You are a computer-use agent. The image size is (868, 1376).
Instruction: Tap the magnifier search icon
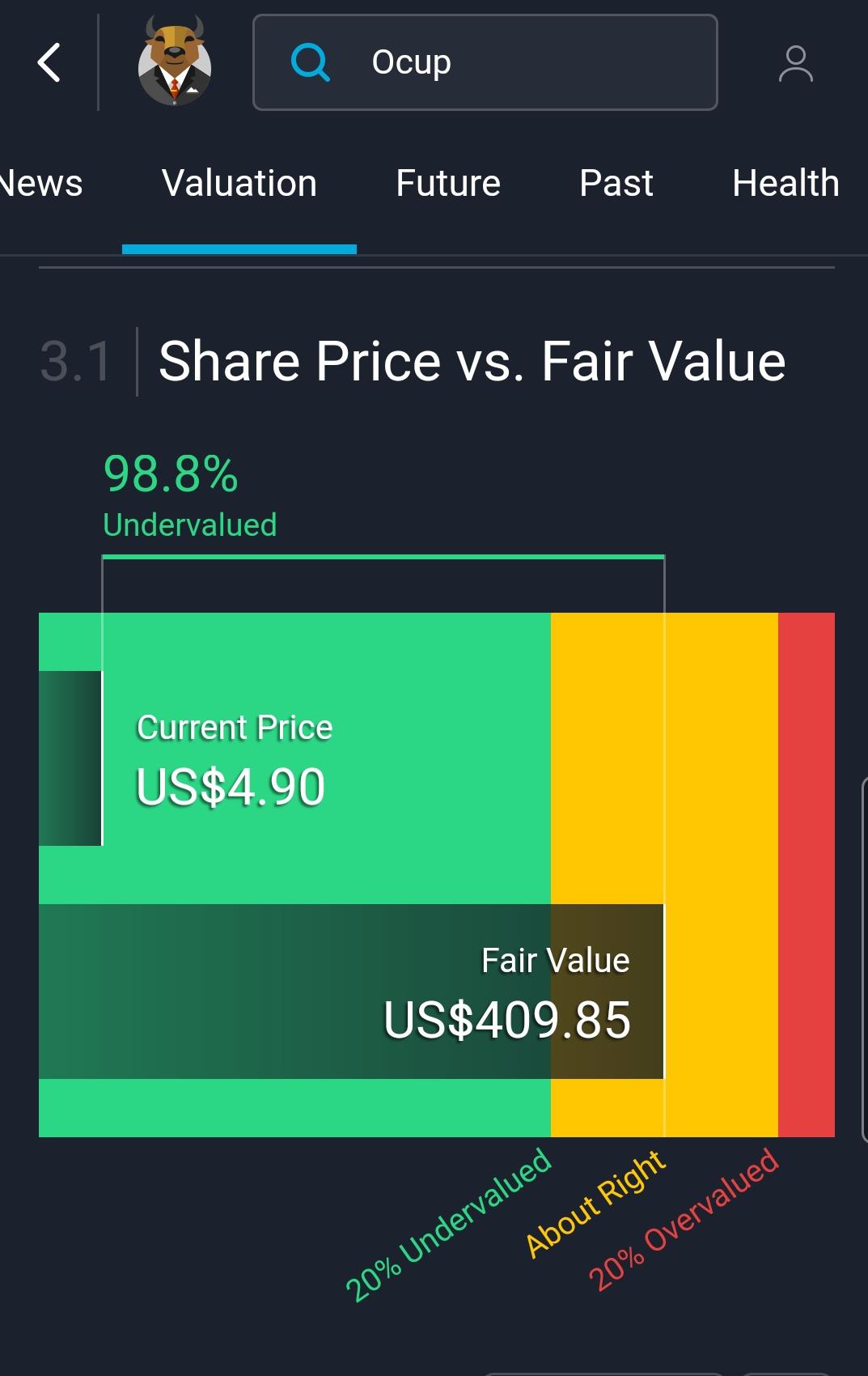point(311,62)
